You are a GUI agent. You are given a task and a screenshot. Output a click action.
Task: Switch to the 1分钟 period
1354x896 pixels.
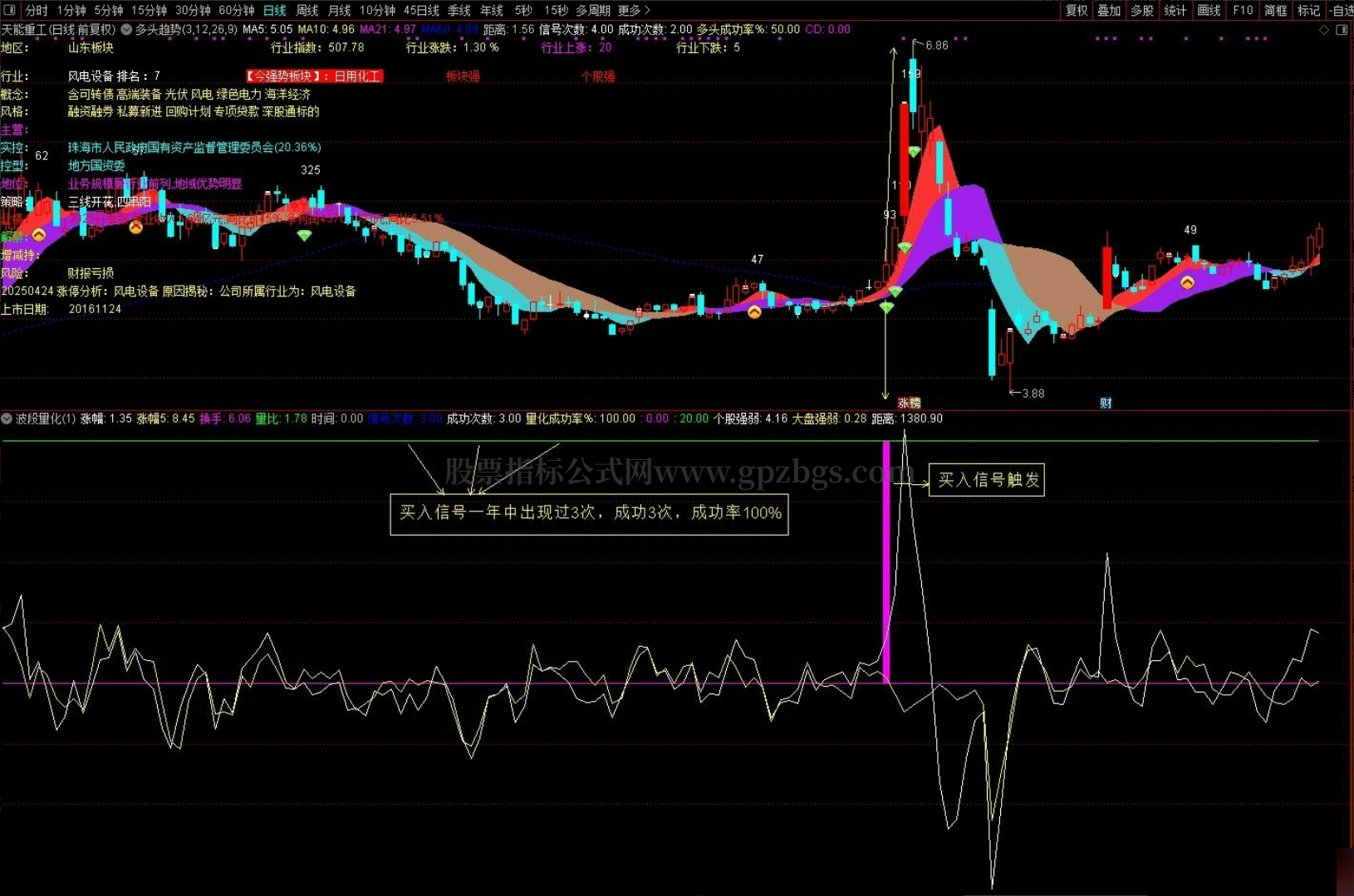coord(71,10)
